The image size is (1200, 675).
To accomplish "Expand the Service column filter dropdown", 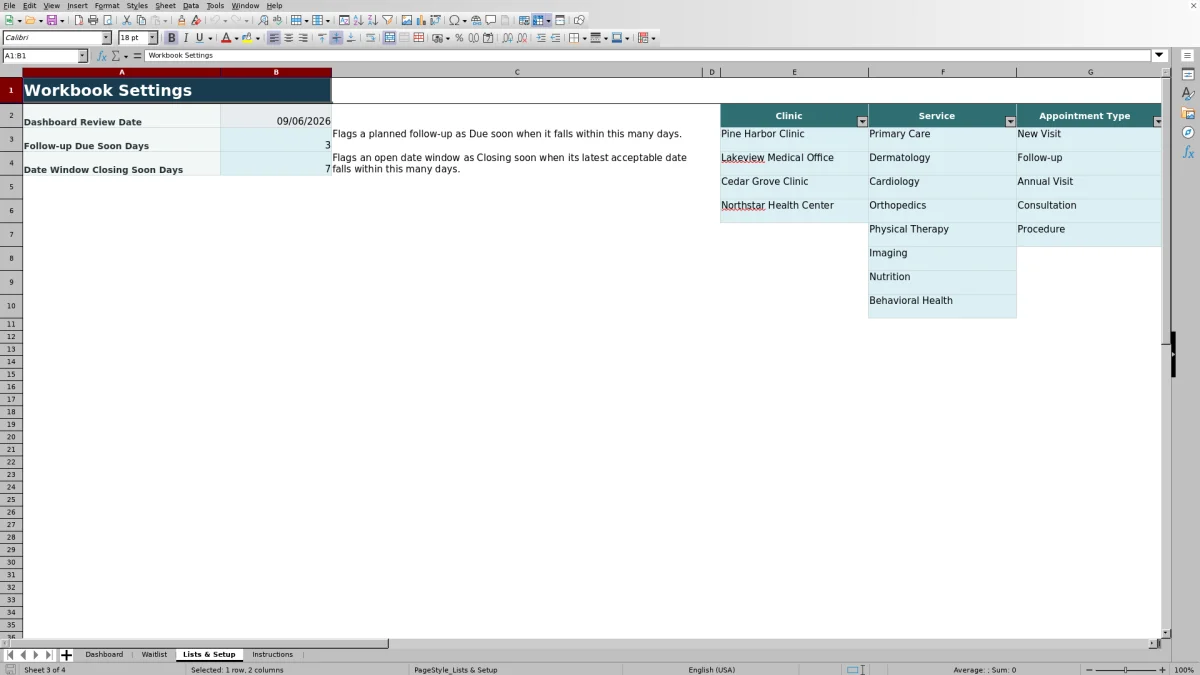I will click(1010, 121).
